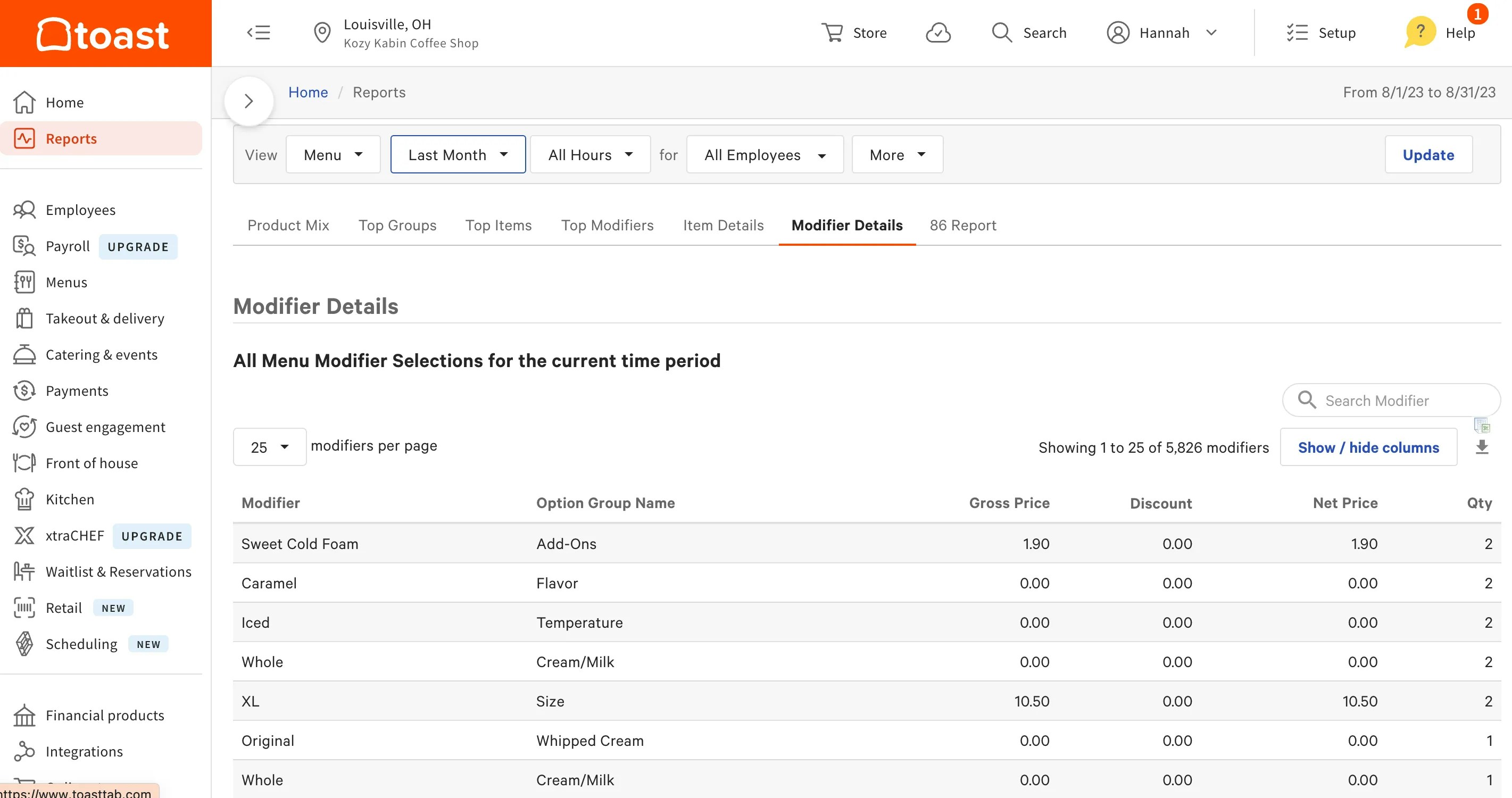
Task: Click the Scheduling icon in the sidebar
Action: tap(24, 644)
